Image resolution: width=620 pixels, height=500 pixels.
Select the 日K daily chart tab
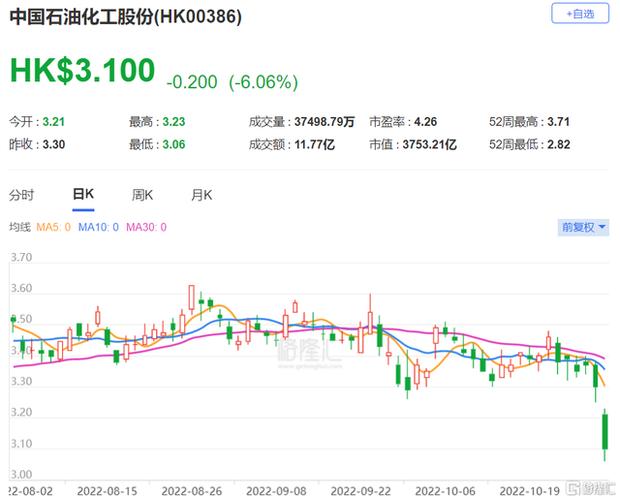coord(82,195)
